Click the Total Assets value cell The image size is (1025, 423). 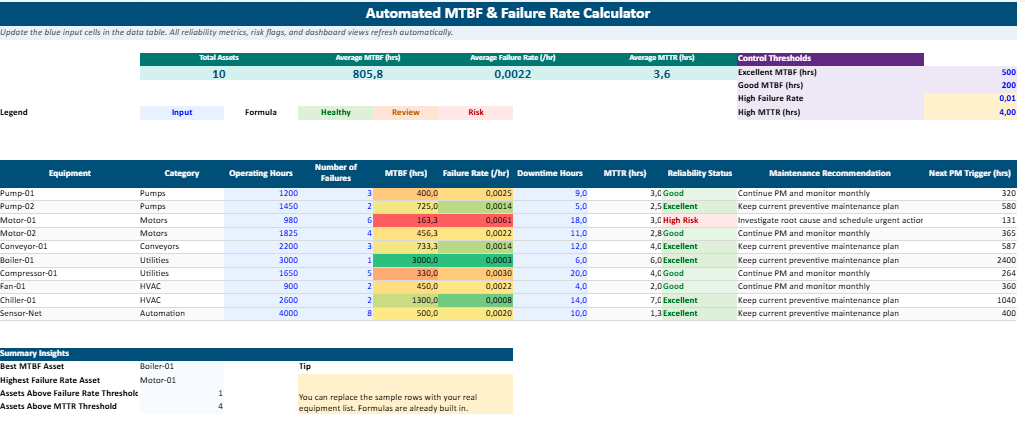click(219, 74)
